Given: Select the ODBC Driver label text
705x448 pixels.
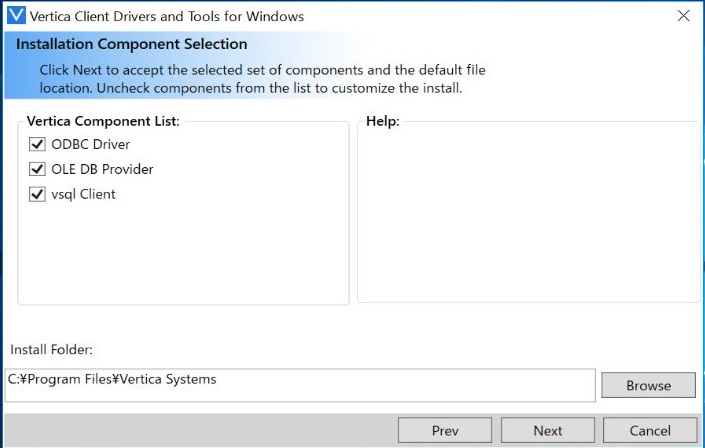Looking at the screenshot, I should [x=90, y=145].
